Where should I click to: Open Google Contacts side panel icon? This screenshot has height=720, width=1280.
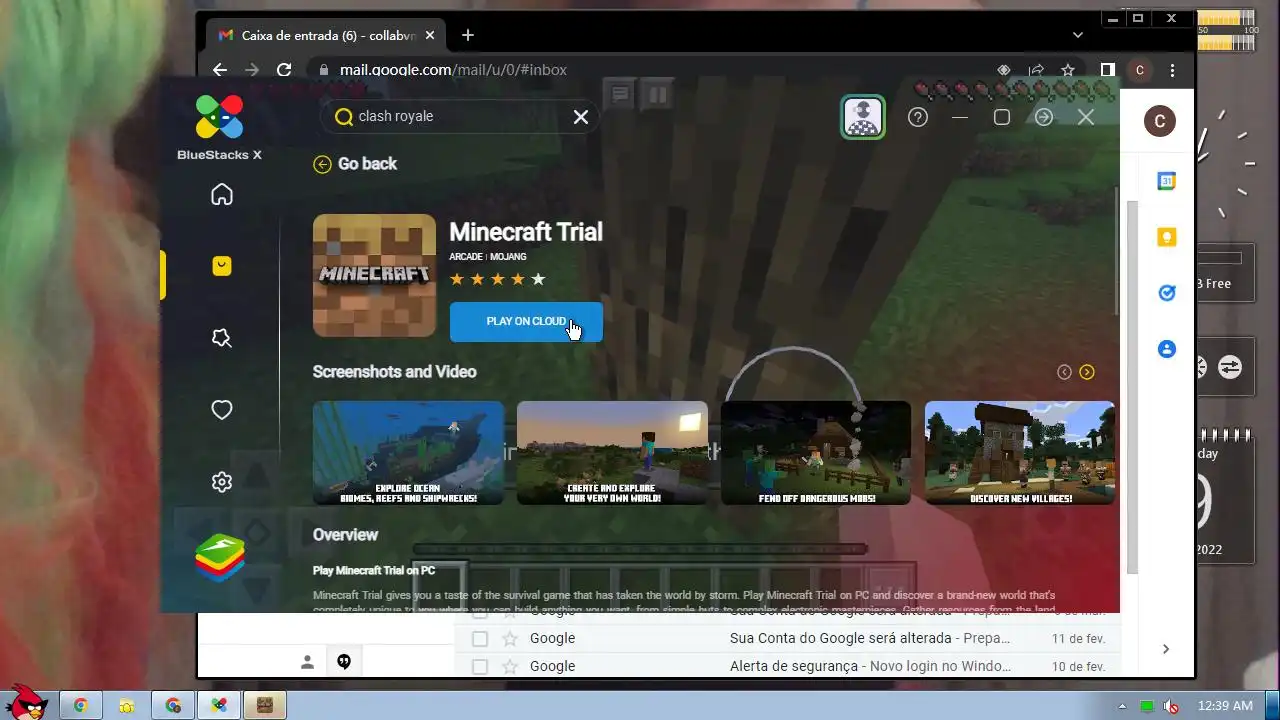tap(1166, 349)
